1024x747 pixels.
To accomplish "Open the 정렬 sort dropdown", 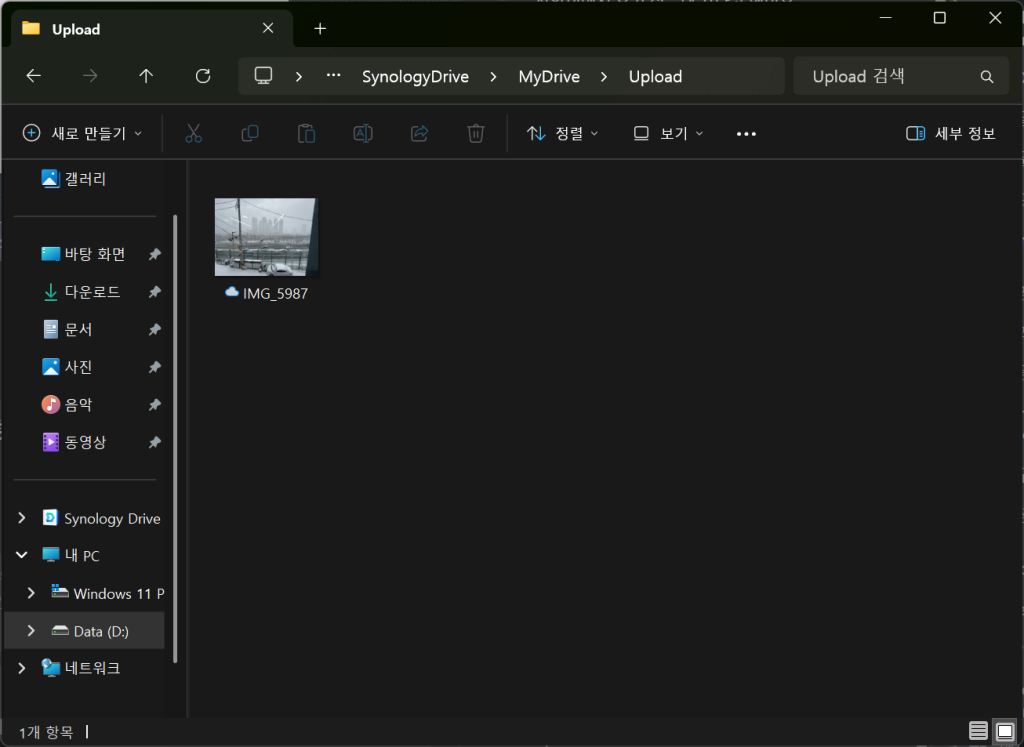I will pyautogui.click(x=562, y=134).
